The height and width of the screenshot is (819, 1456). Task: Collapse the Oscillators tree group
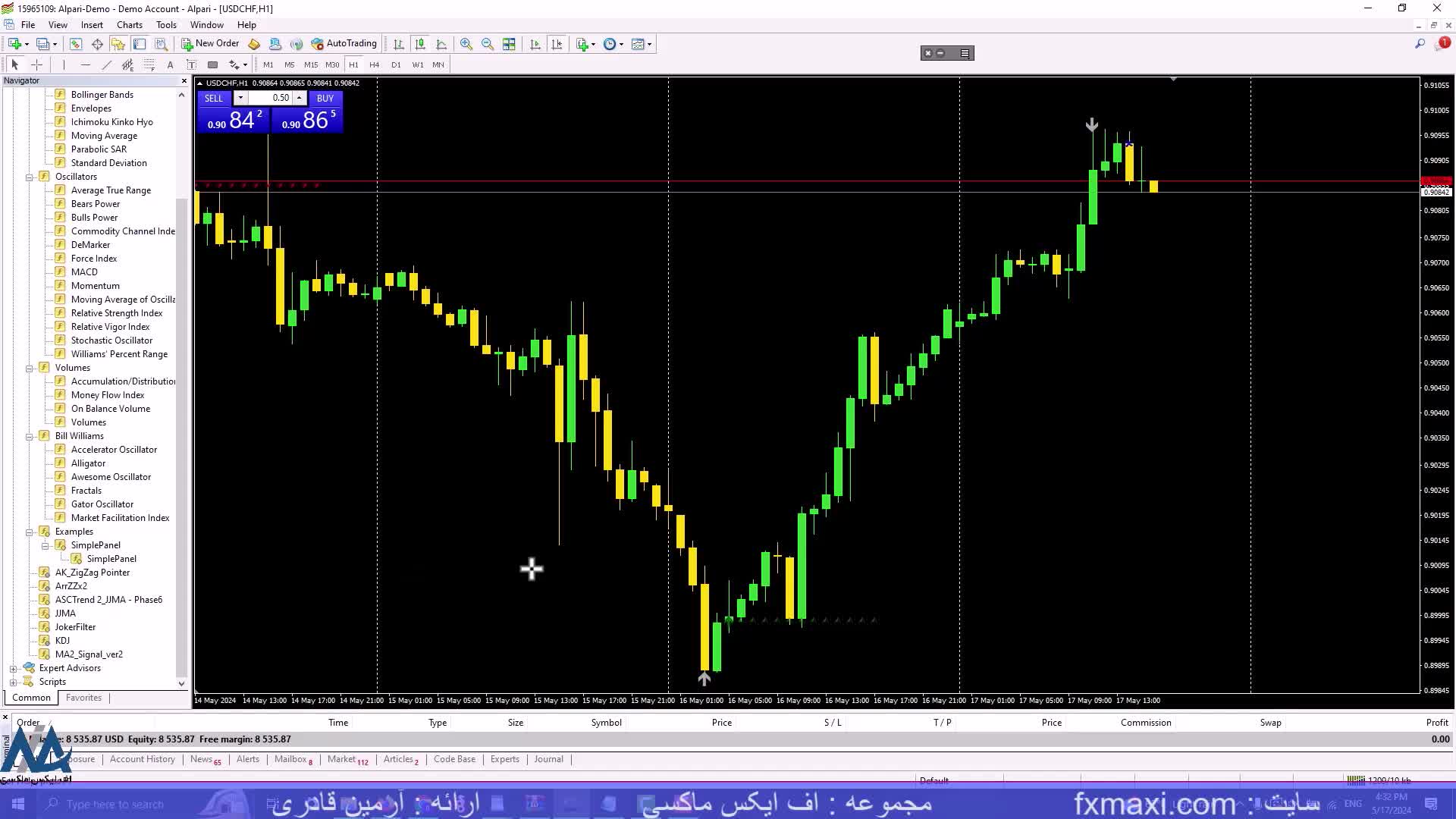[30, 177]
